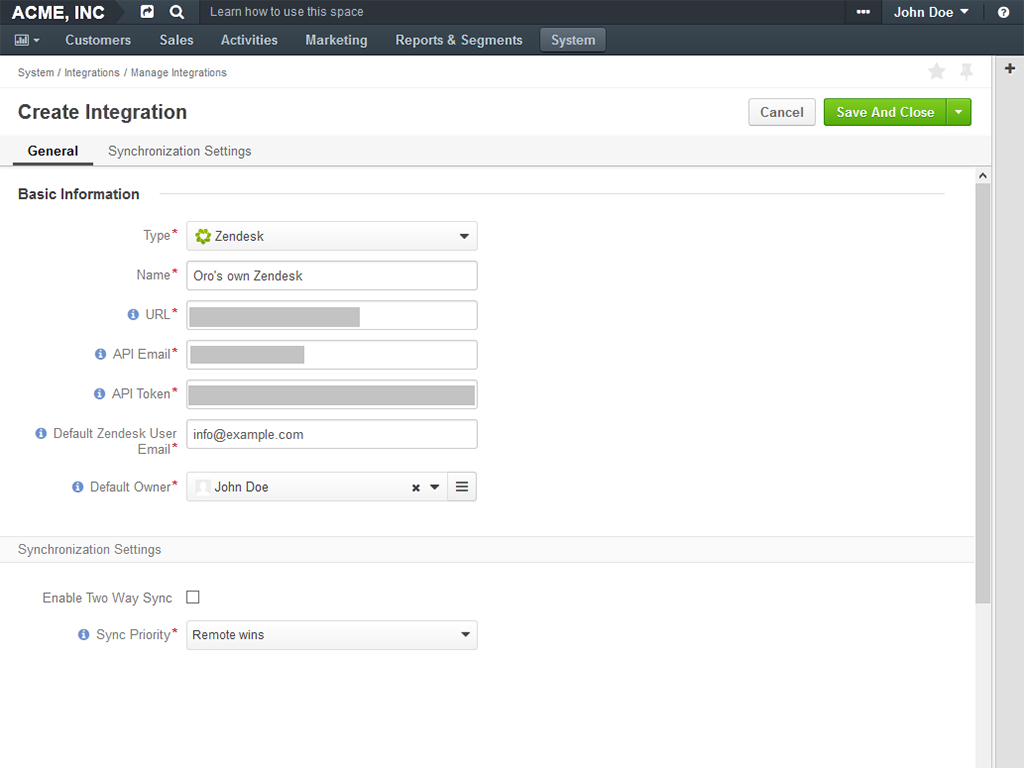This screenshot has height=768, width=1024.
Task: Mark page as favorite with star icon
Action: click(936, 71)
